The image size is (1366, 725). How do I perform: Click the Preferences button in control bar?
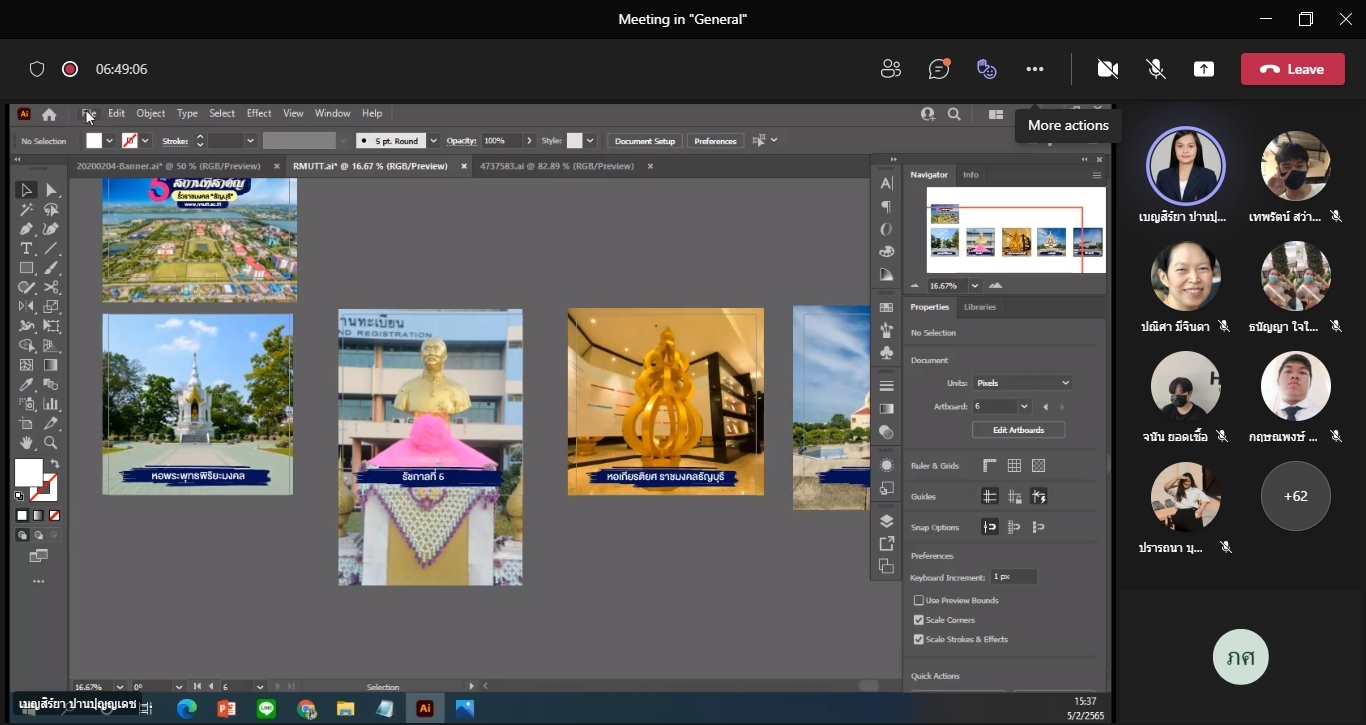[x=716, y=141]
